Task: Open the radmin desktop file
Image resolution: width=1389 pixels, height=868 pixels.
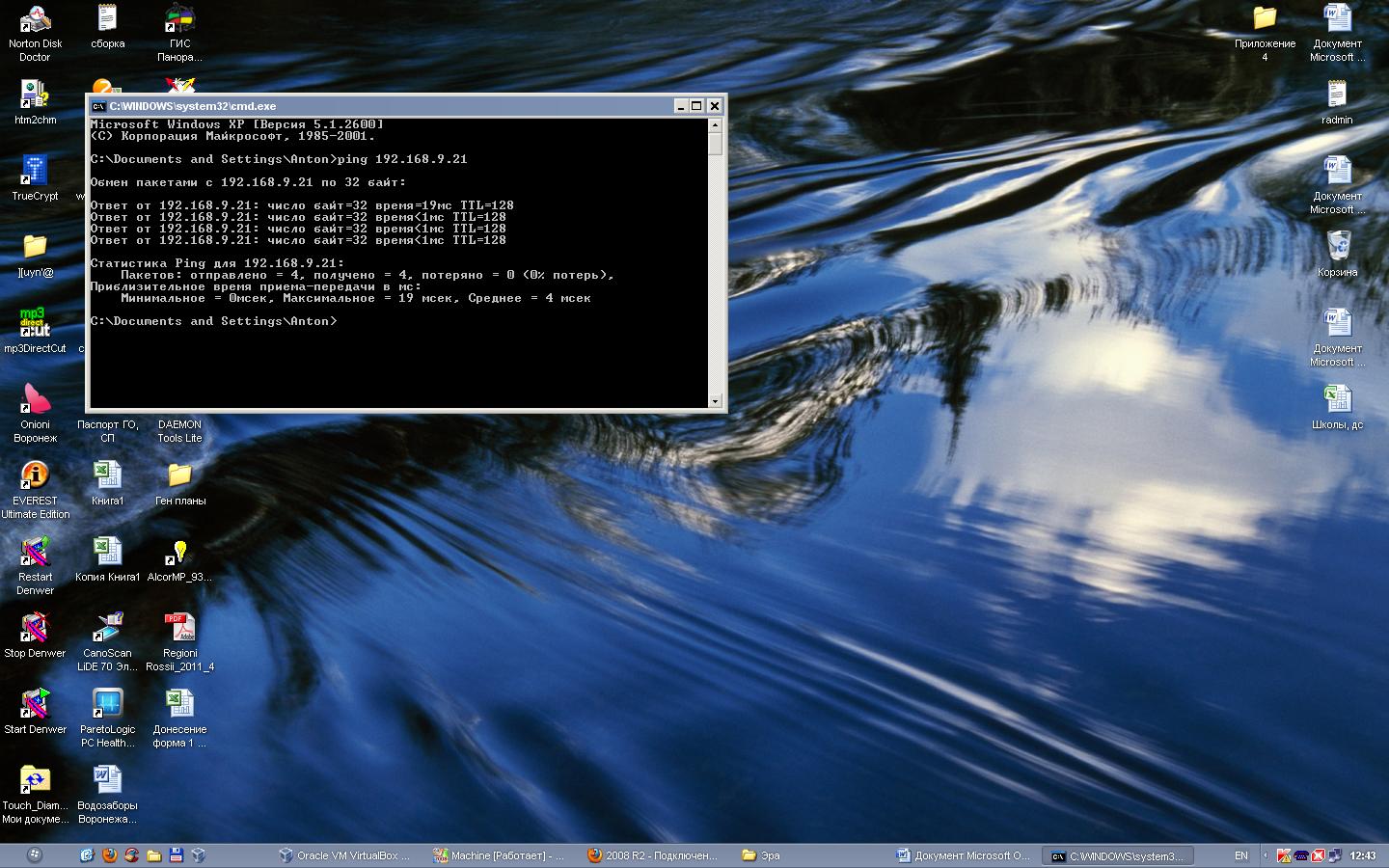Action: click(x=1337, y=96)
